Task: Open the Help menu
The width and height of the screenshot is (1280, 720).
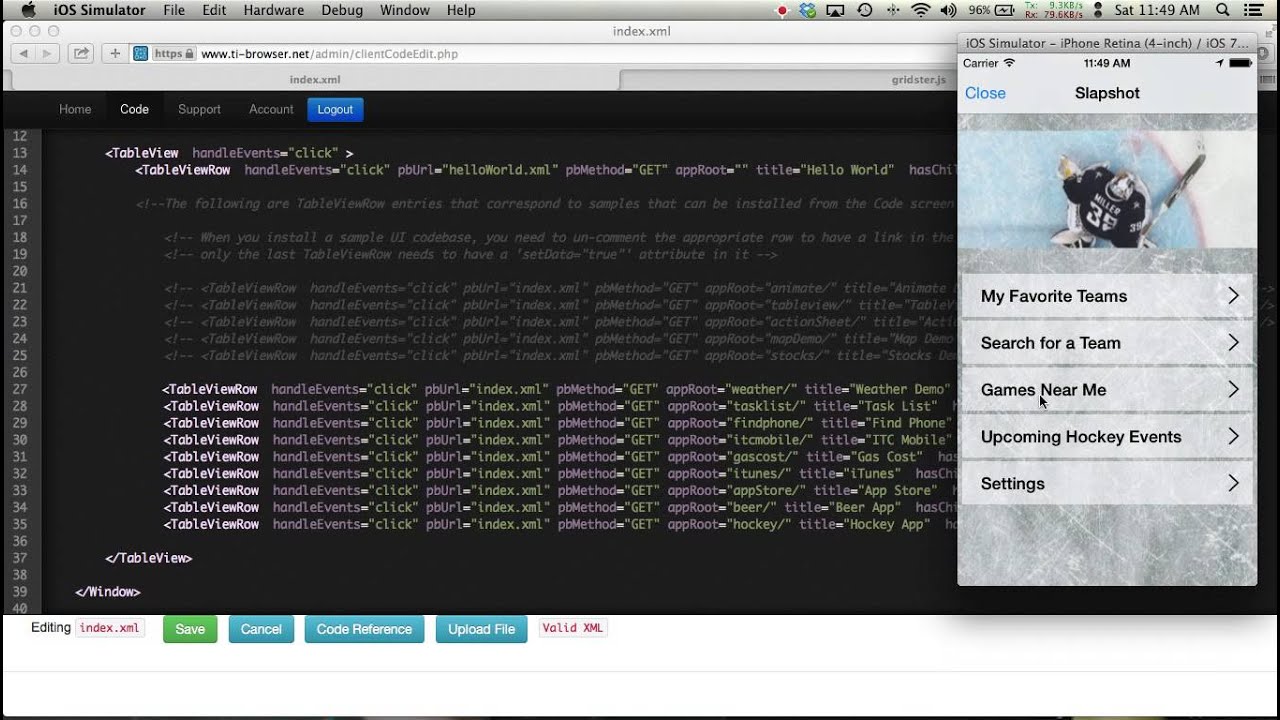Action: 461,10
